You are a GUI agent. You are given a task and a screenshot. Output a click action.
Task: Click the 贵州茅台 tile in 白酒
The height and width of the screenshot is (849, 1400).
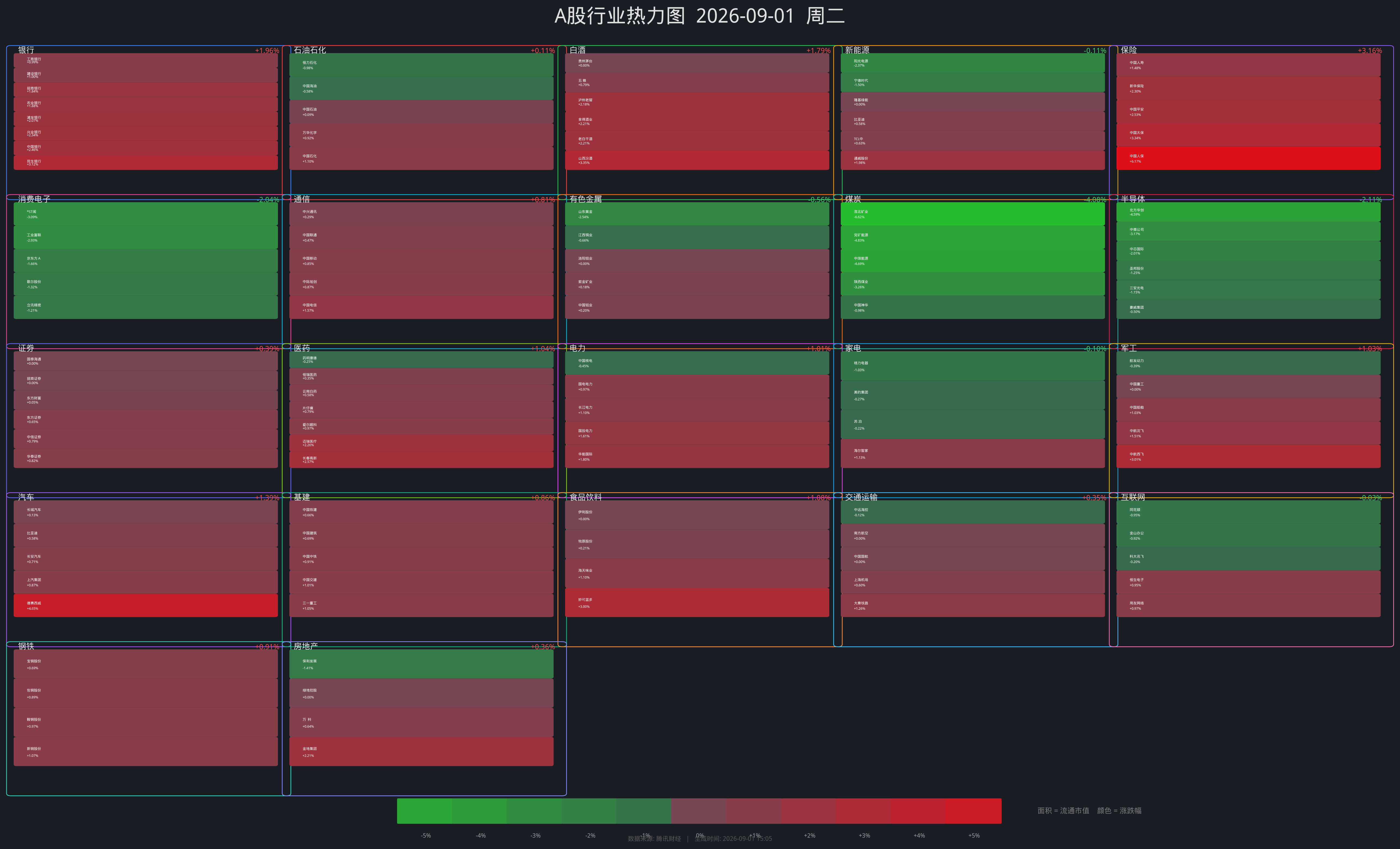697,63
